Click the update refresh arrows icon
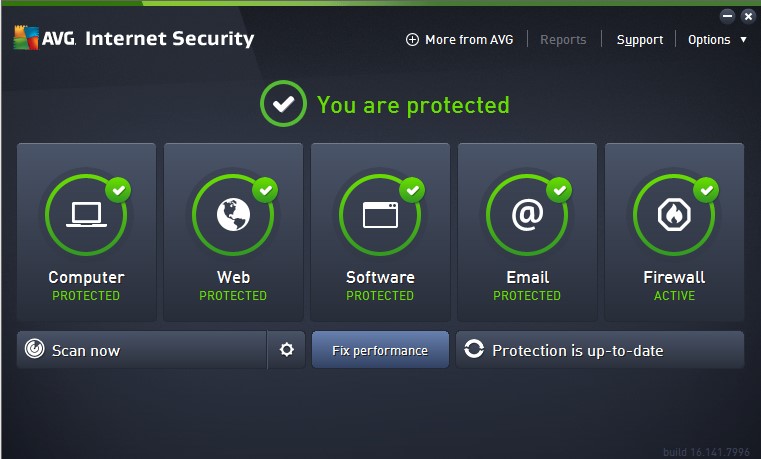This screenshot has width=761, height=459. pos(474,350)
